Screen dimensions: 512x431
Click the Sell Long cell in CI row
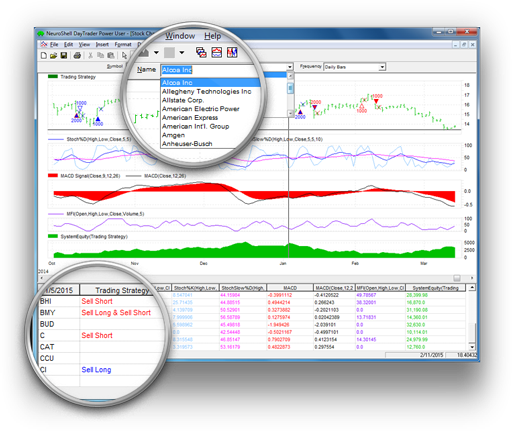pyautogui.click(x=96, y=370)
